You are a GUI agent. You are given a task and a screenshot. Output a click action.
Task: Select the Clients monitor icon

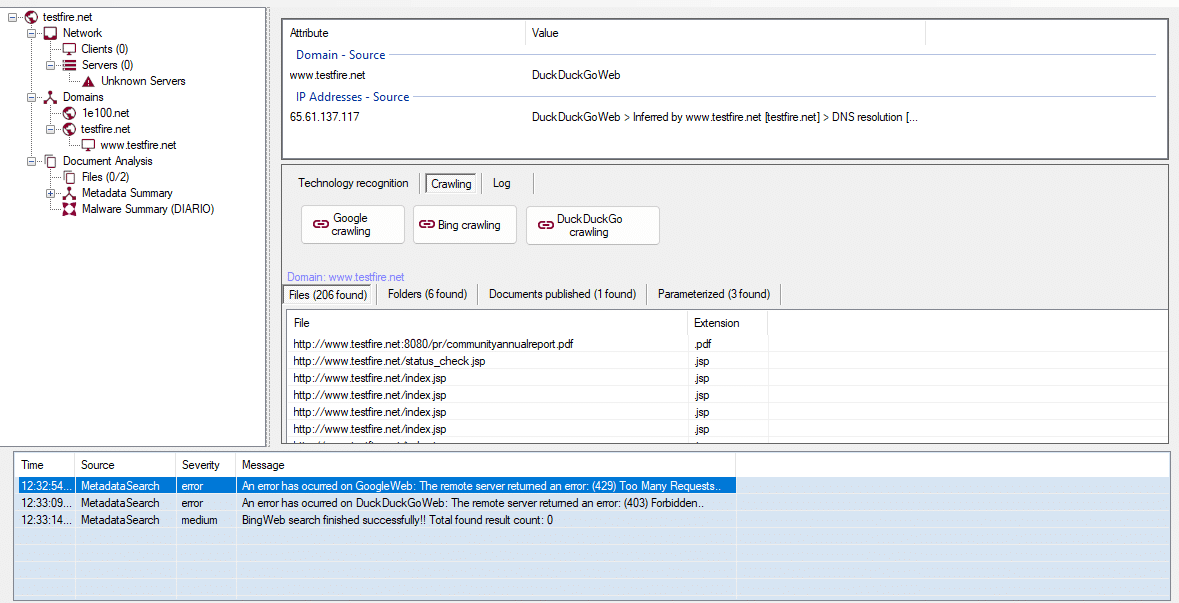(x=69, y=49)
